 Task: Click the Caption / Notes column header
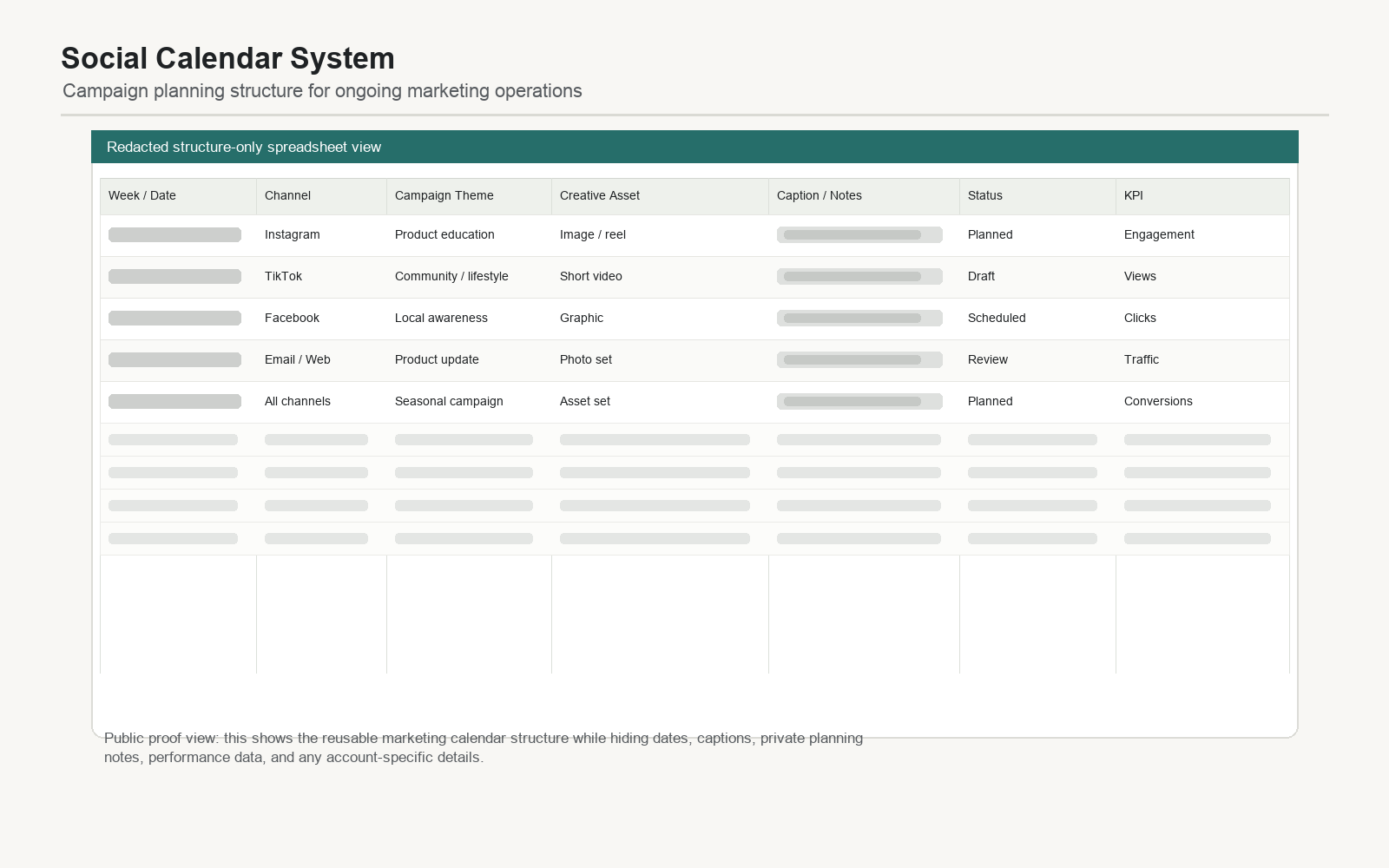pos(864,196)
